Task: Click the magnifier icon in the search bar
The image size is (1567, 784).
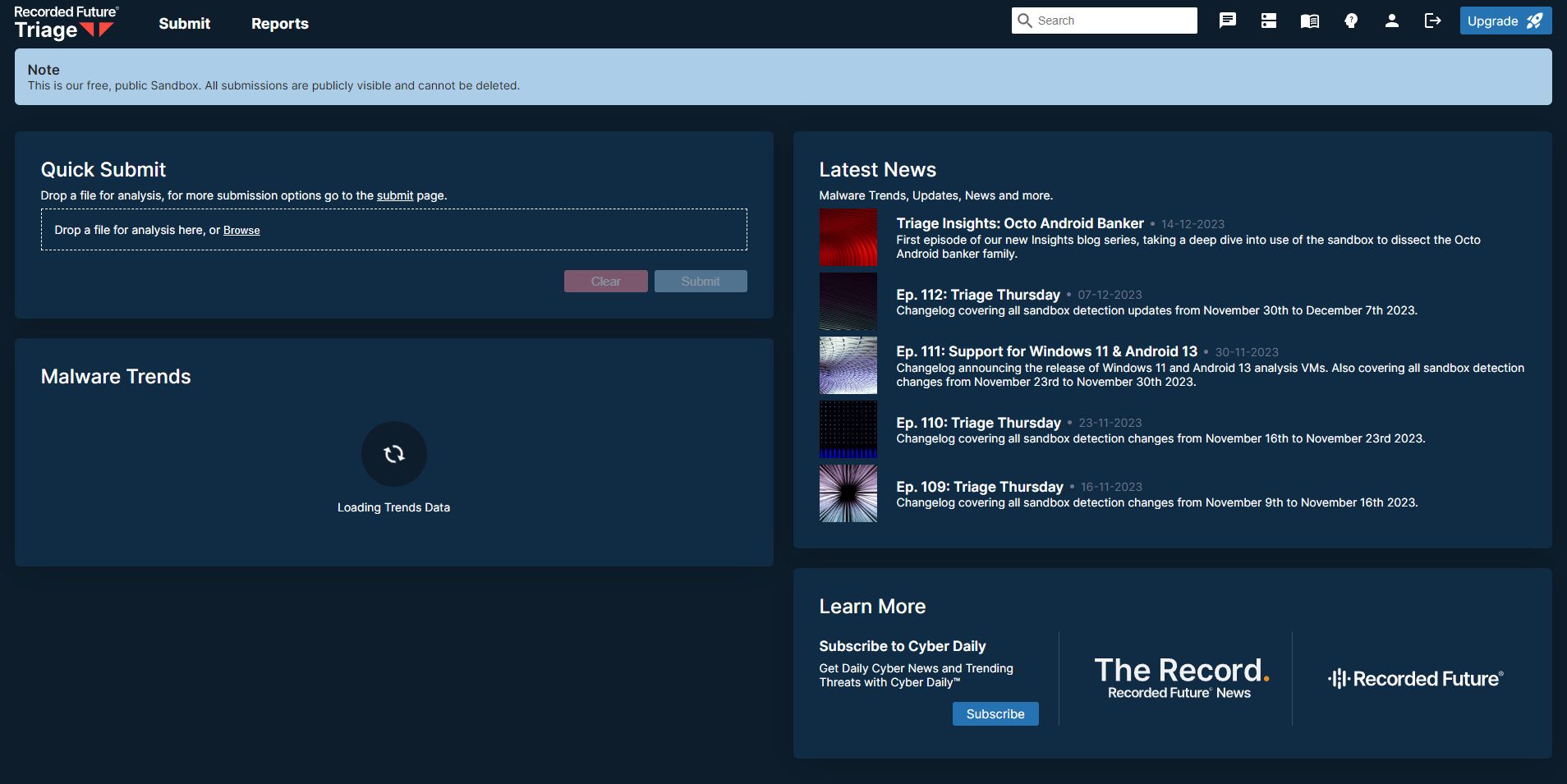Action: pos(1026,20)
